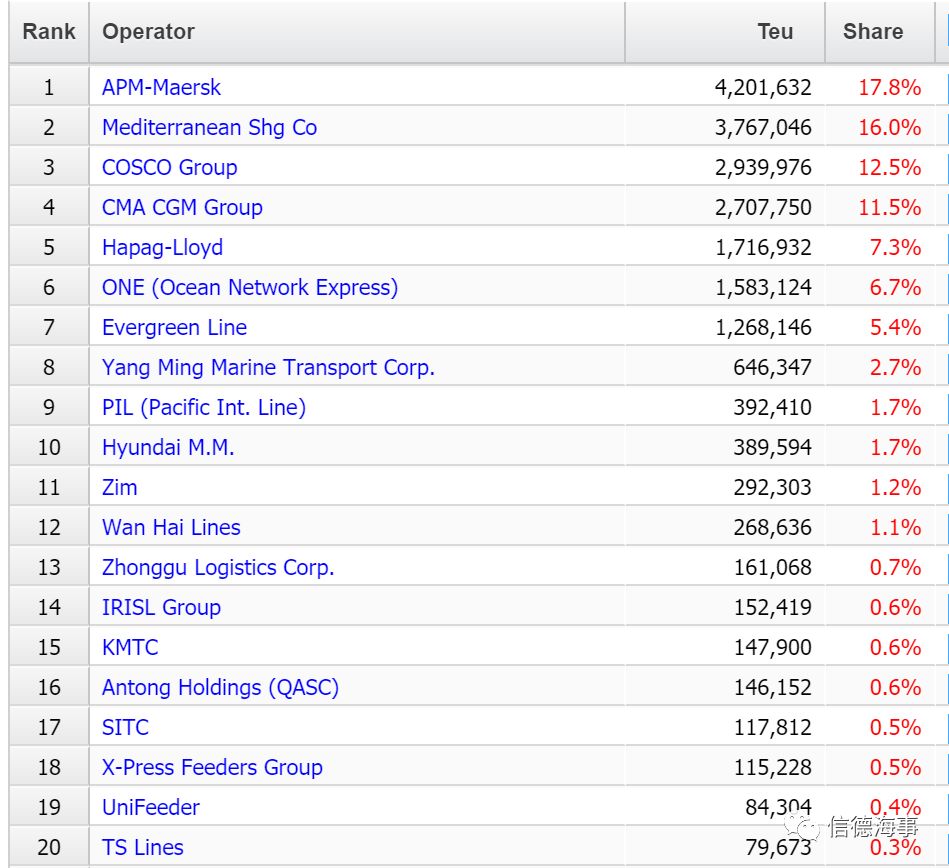
Task: Click the Hapag-Lloyd link
Action: pos(162,247)
